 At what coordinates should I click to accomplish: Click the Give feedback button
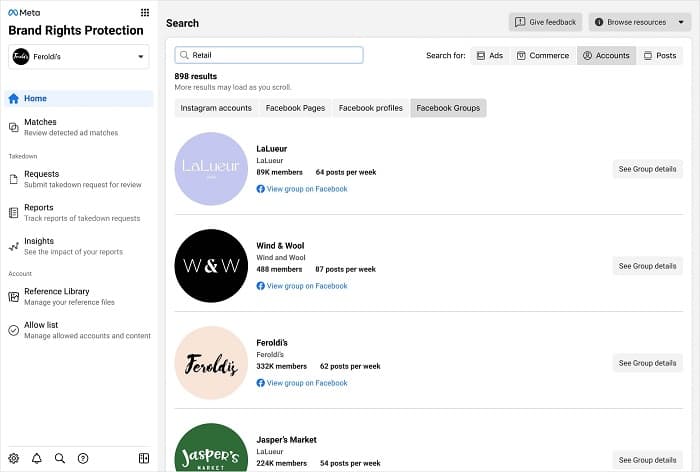pos(546,22)
